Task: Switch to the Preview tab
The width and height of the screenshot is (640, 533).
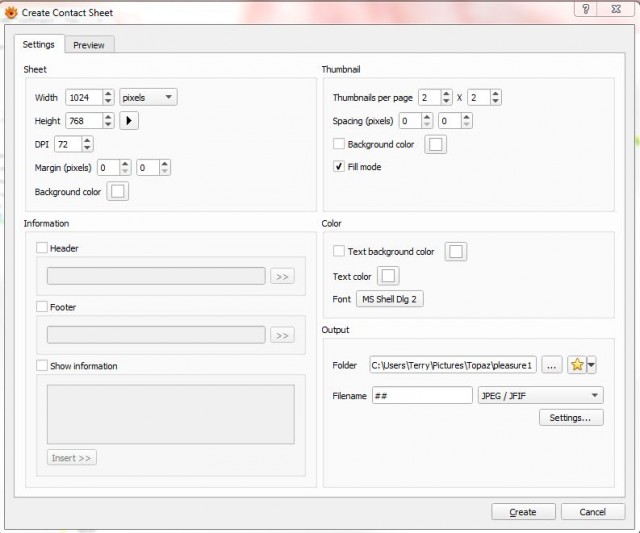Action: 89,45
